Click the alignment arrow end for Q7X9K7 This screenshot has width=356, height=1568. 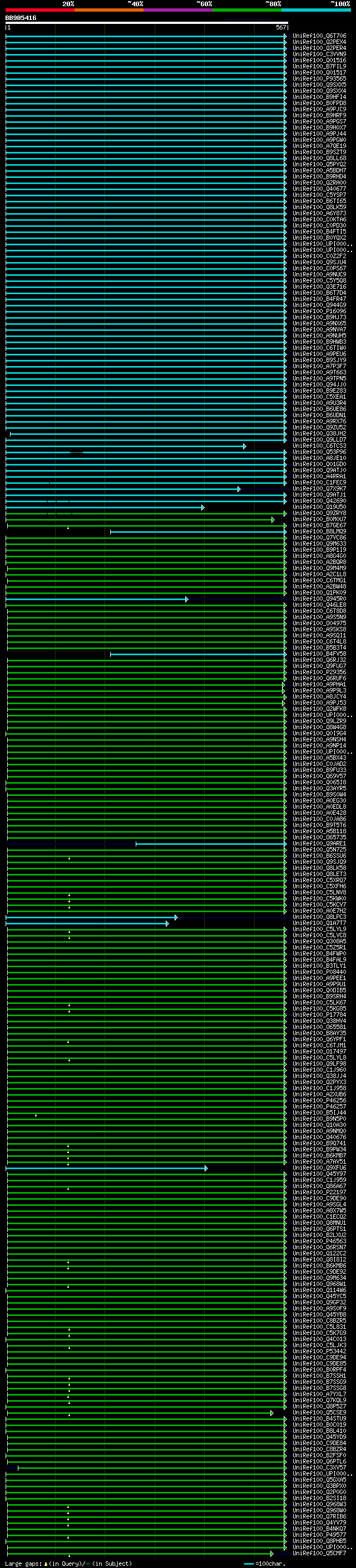[239, 489]
